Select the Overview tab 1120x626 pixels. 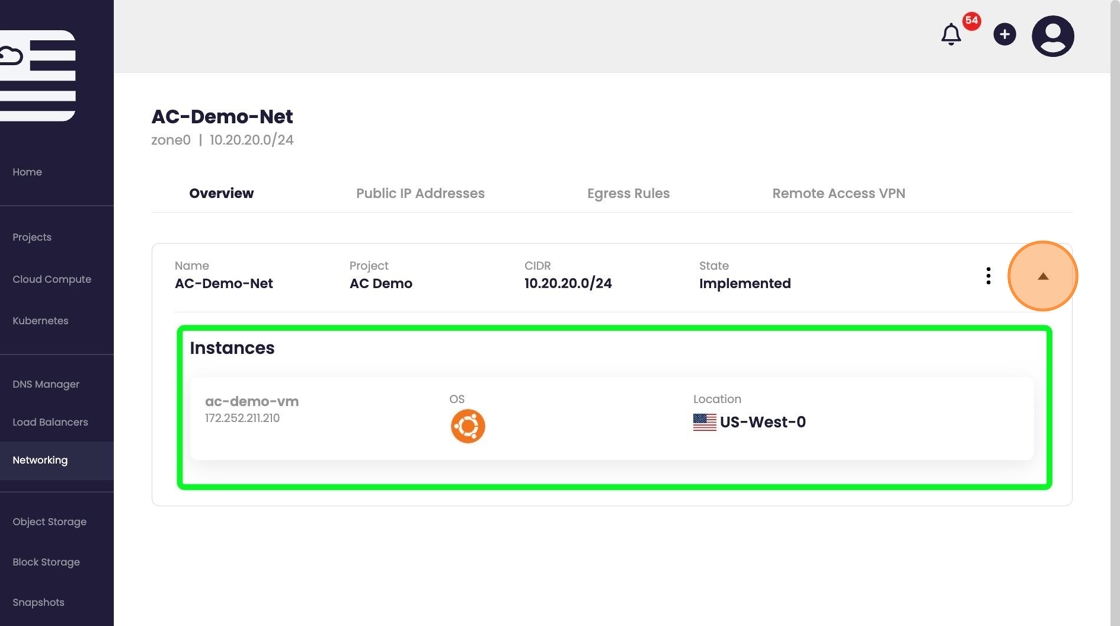pyautogui.click(x=221, y=193)
